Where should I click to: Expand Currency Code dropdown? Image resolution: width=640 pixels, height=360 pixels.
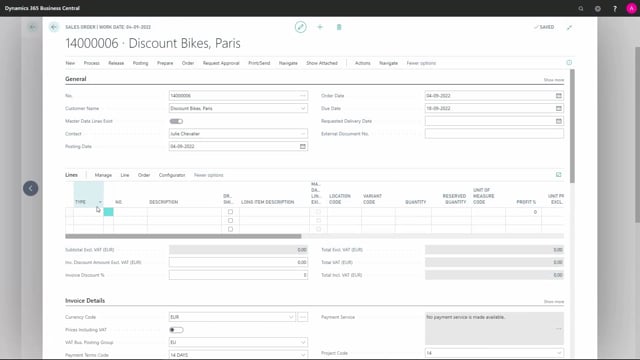[291, 317]
